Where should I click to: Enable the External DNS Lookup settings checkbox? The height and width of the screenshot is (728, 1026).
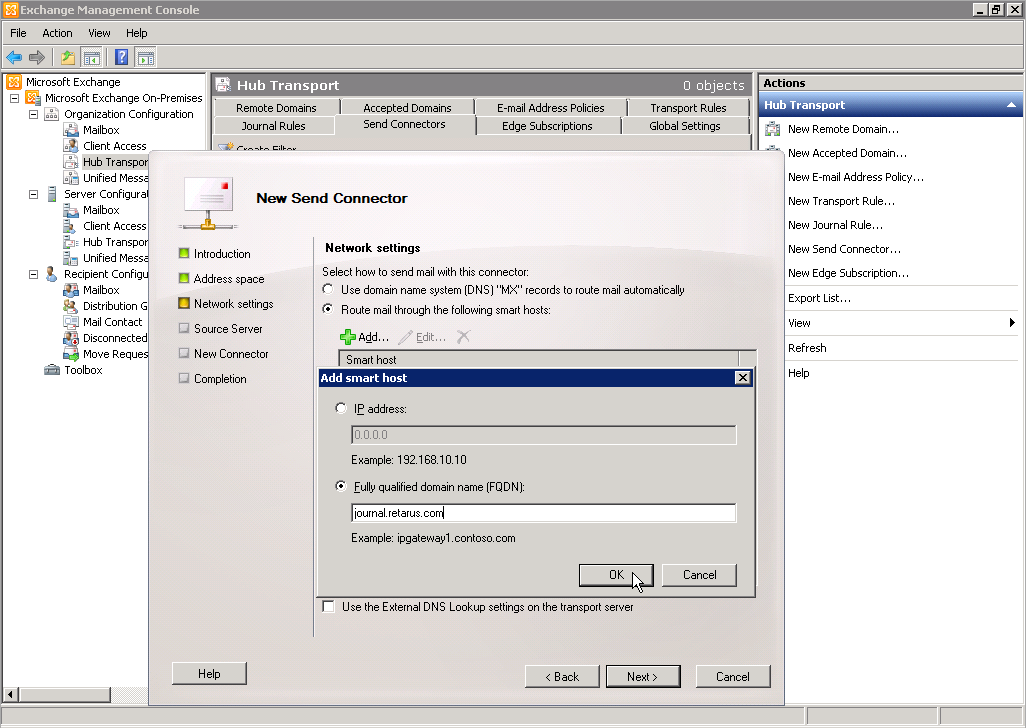329,607
